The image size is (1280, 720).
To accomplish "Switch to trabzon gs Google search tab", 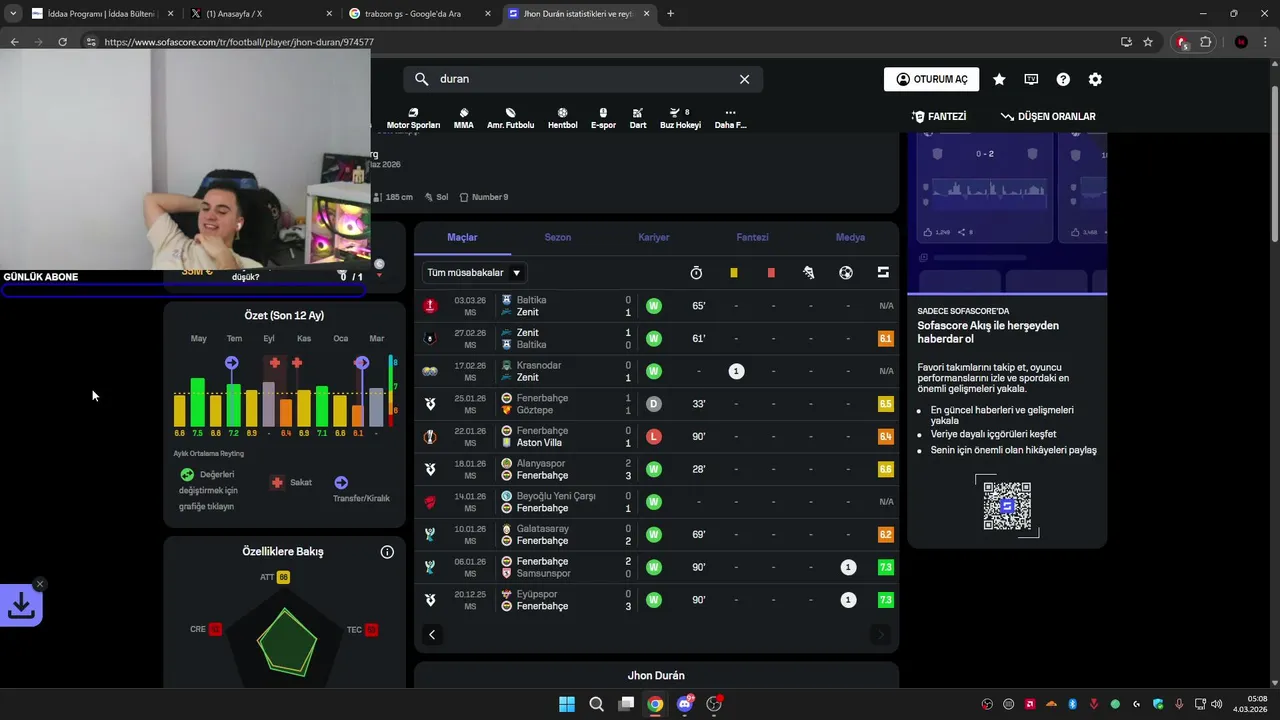I will tap(420, 14).
